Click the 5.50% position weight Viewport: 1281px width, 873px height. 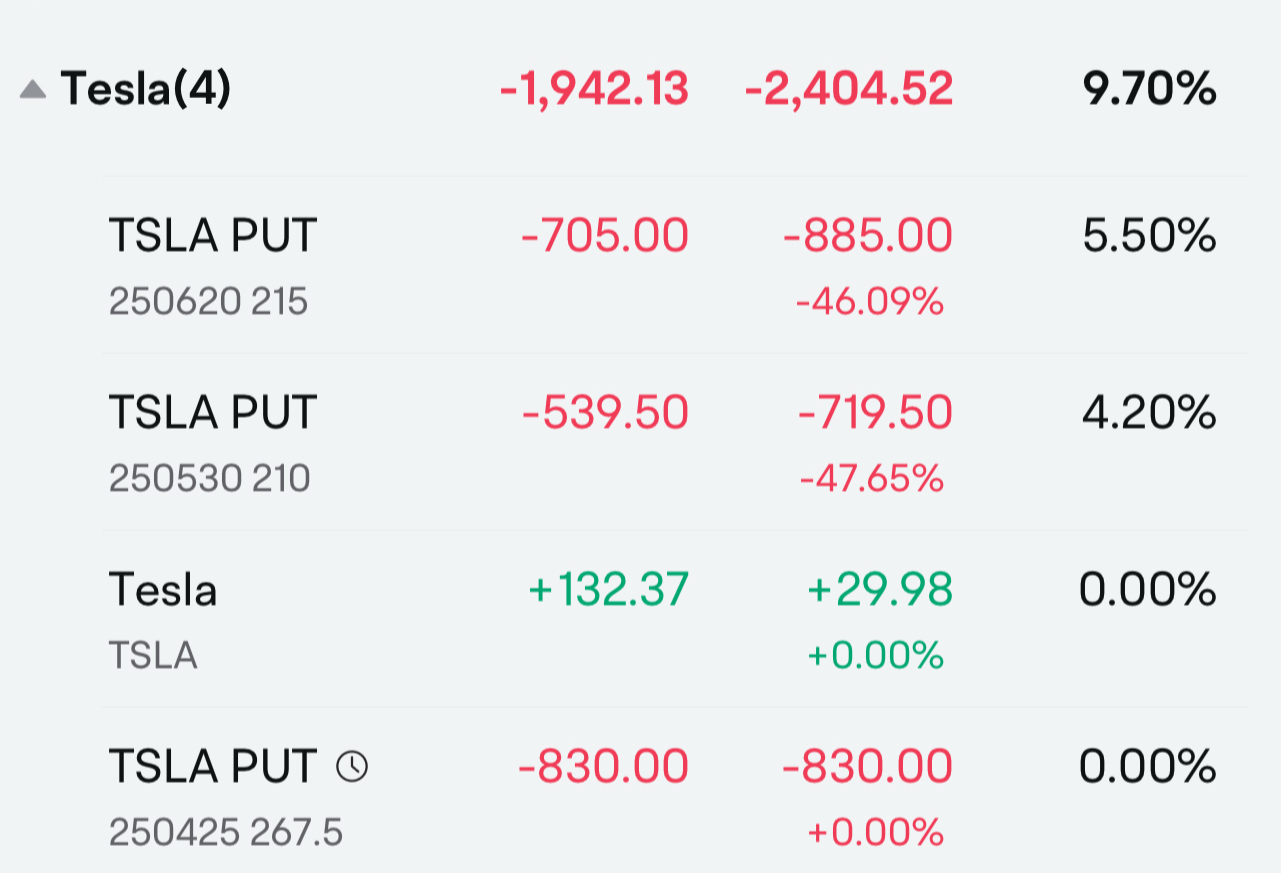(1150, 236)
